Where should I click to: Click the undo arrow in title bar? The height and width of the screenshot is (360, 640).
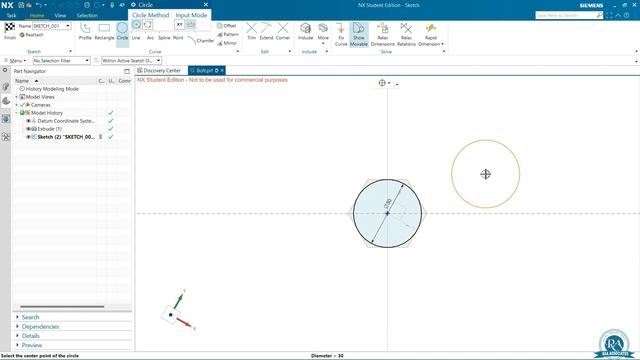(x=38, y=5)
